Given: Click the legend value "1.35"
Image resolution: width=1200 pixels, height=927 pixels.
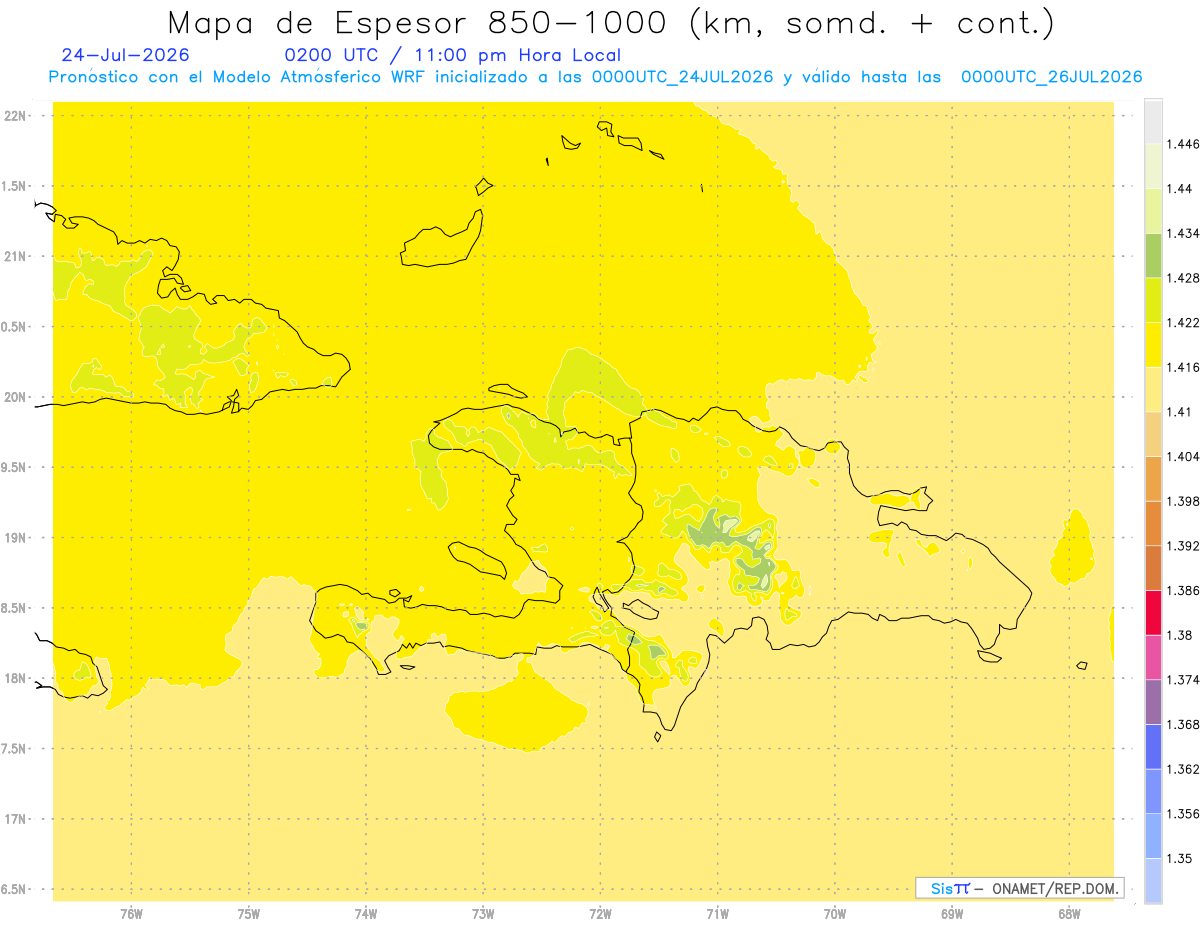Looking at the screenshot, I should point(1181,858).
